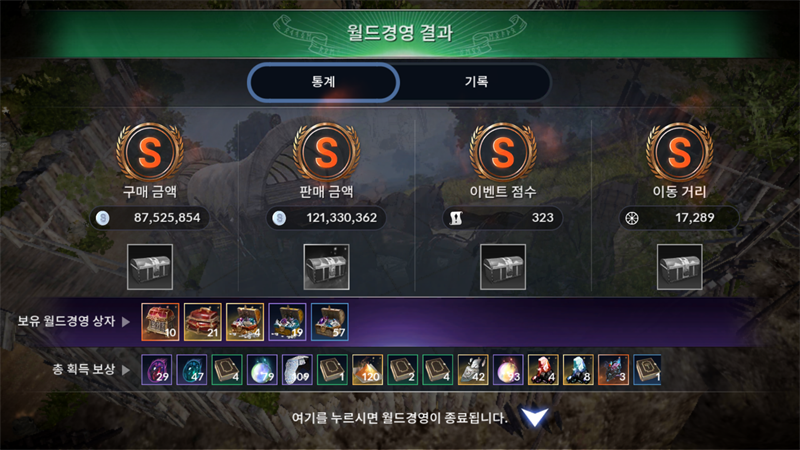Click the golden pile reward with count 120

(x=367, y=369)
